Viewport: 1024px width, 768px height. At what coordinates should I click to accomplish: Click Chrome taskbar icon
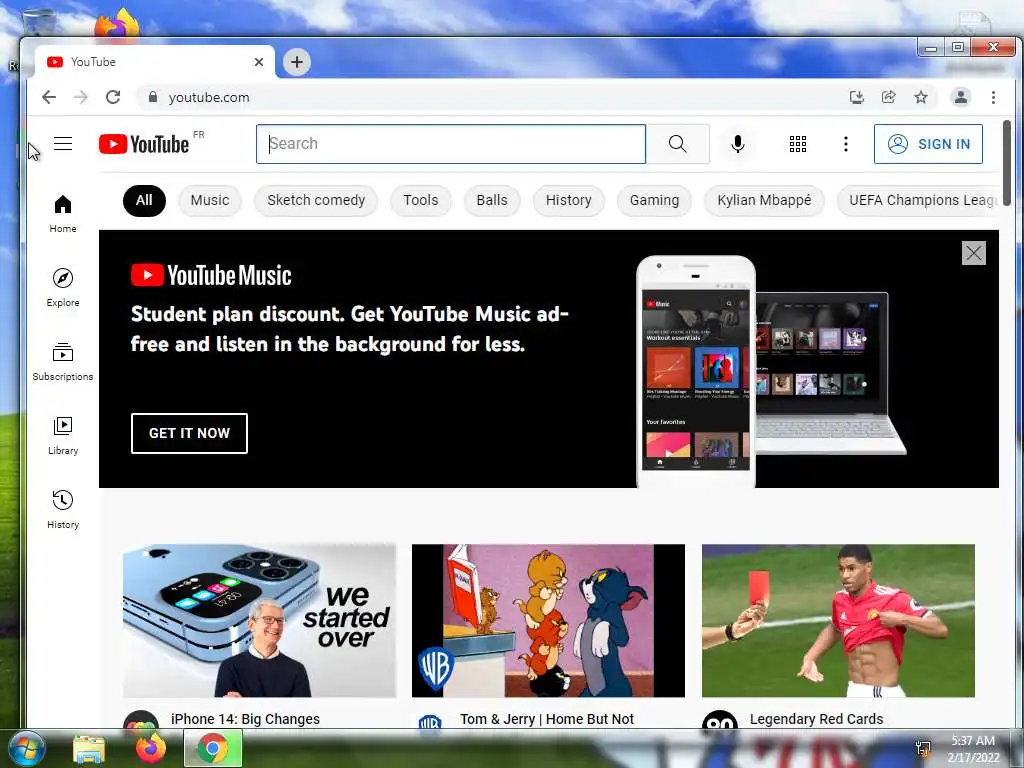coord(213,748)
